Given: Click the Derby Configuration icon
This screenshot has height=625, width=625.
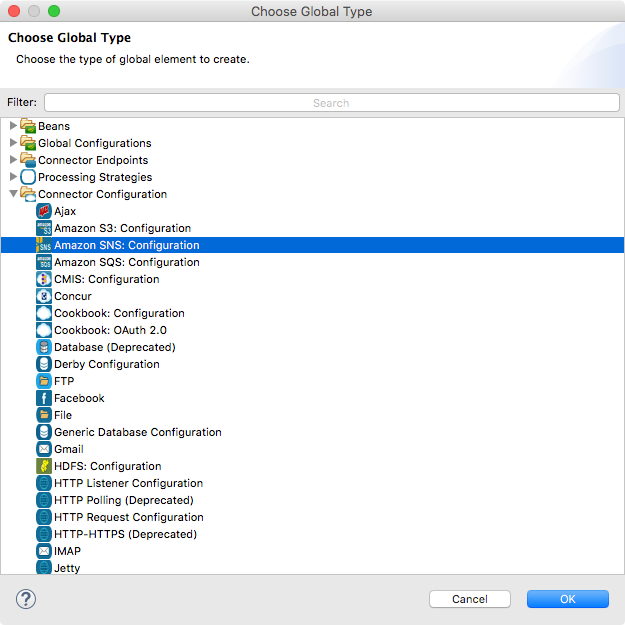Looking at the screenshot, I should coord(44,364).
